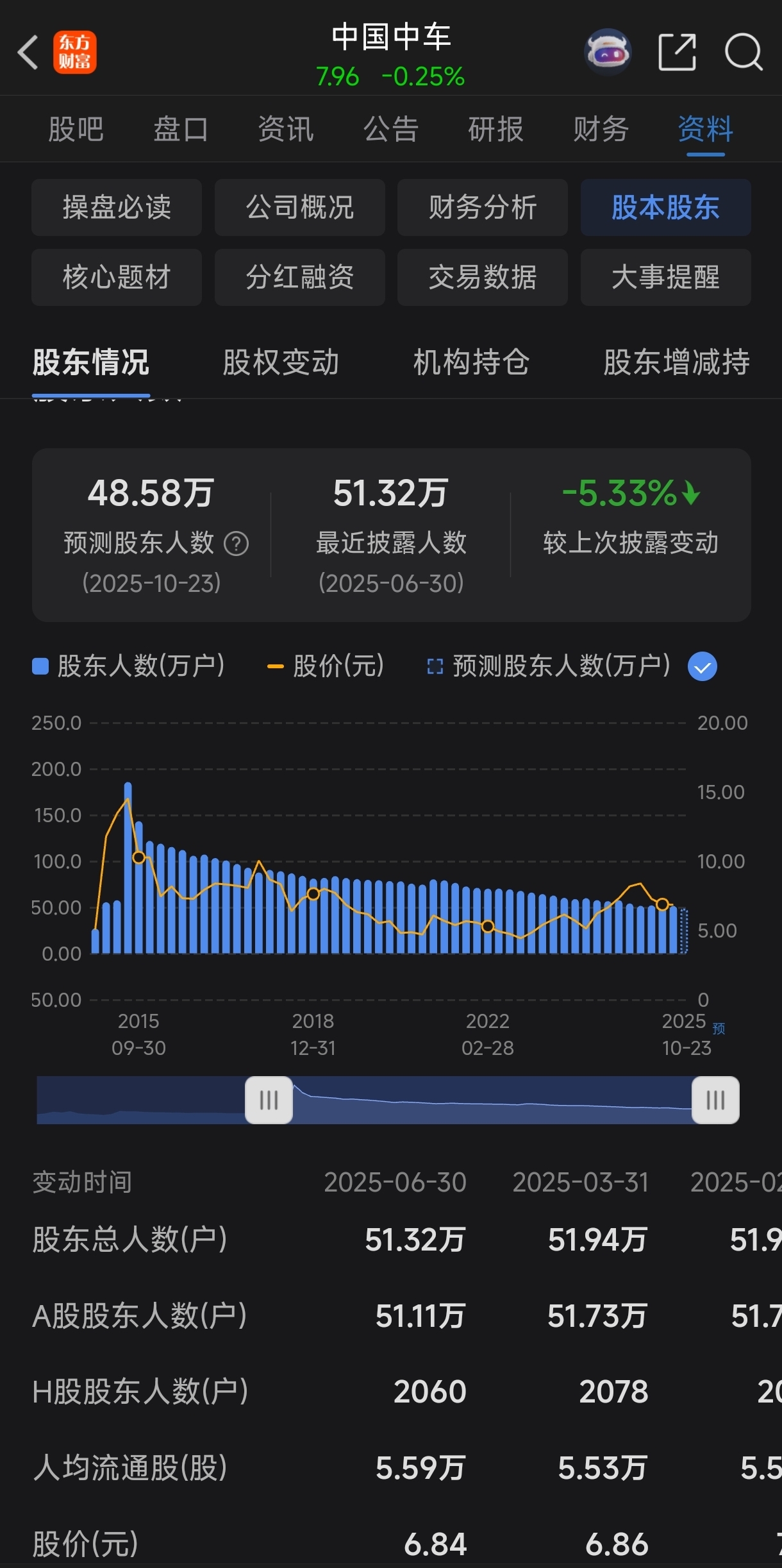The image size is (782, 1568).
Task: Tap the -5.33% change value
Action: [x=631, y=493]
